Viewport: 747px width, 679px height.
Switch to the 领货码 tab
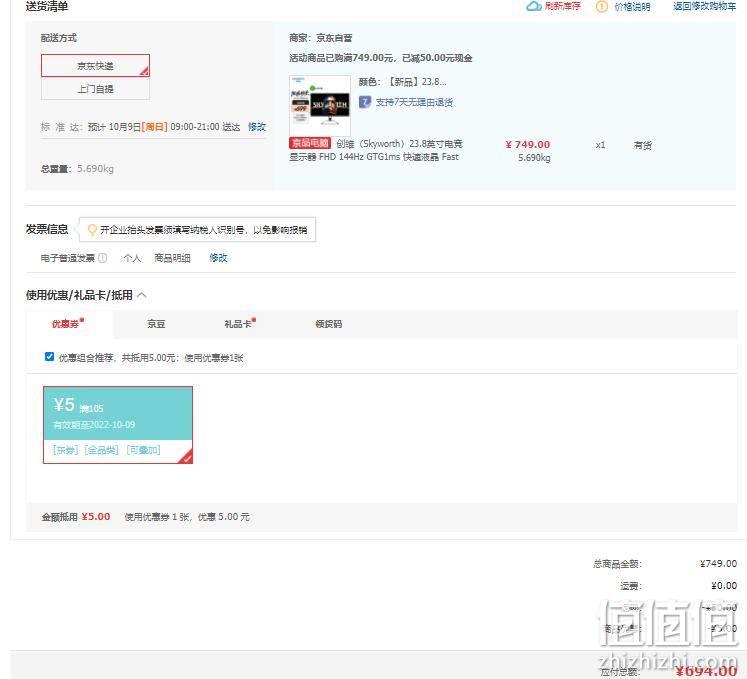(x=329, y=324)
